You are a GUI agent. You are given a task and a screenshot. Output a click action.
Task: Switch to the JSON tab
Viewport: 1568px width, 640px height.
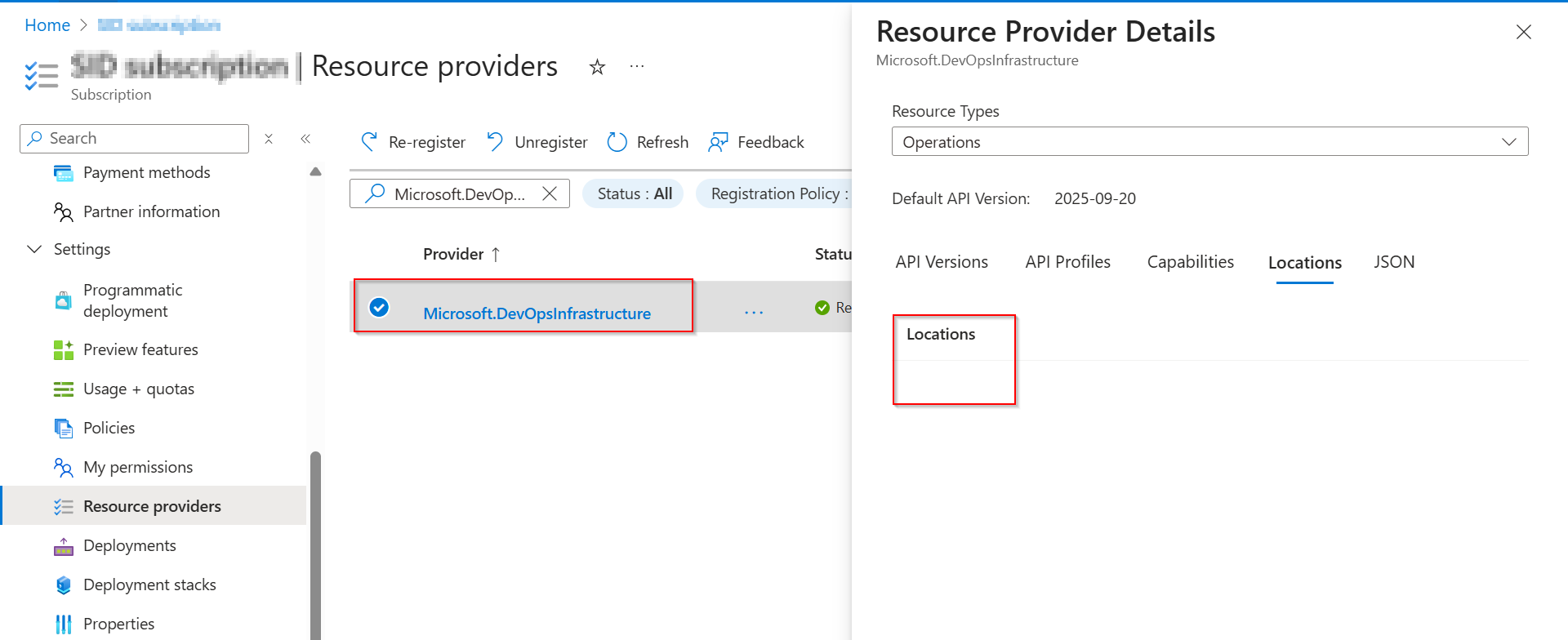pyautogui.click(x=1394, y=262)
